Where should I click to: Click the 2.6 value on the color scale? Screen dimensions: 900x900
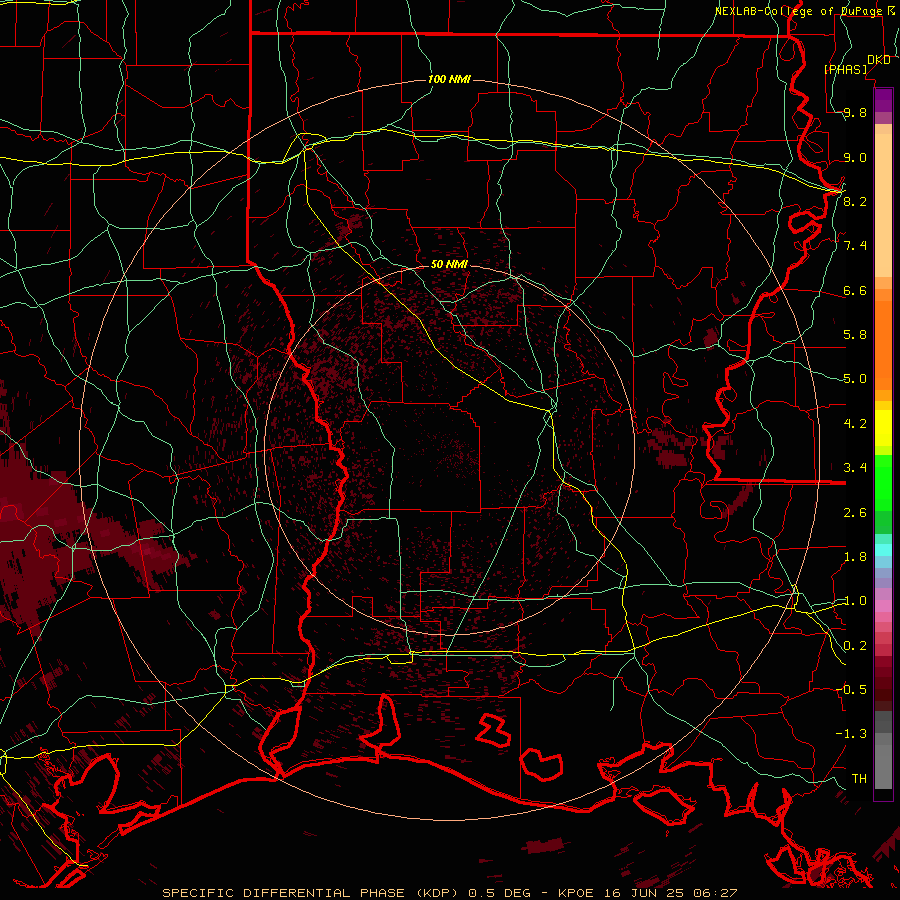[x=855, y=513]
